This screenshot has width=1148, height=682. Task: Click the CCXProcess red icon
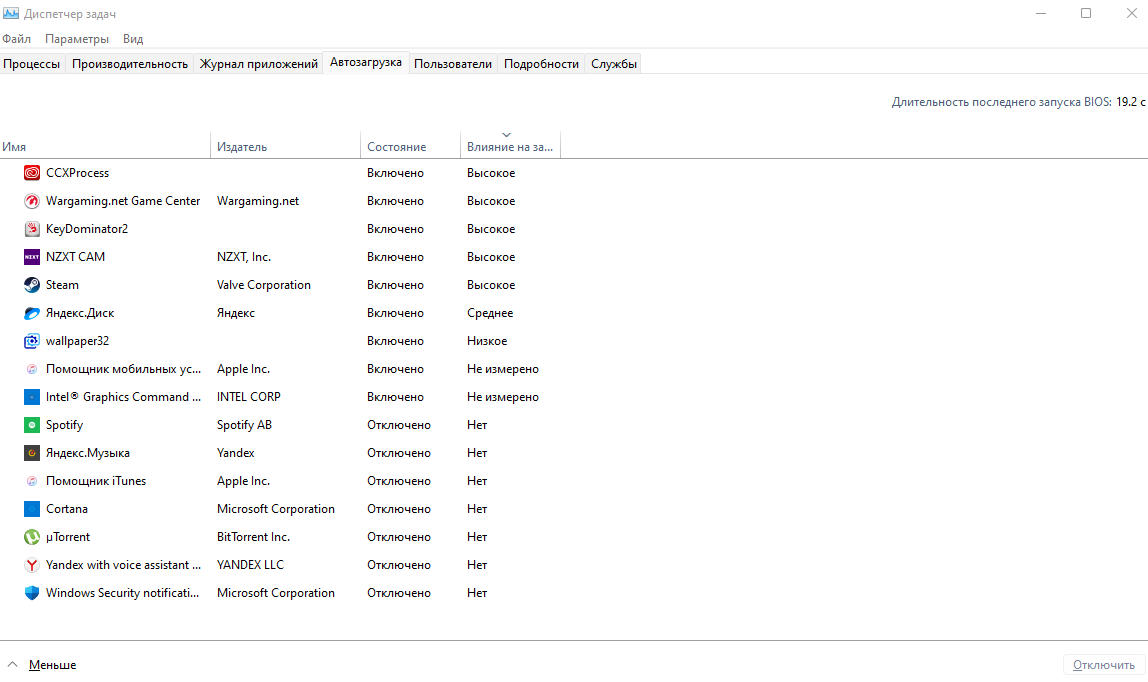[x=31, y=173]
